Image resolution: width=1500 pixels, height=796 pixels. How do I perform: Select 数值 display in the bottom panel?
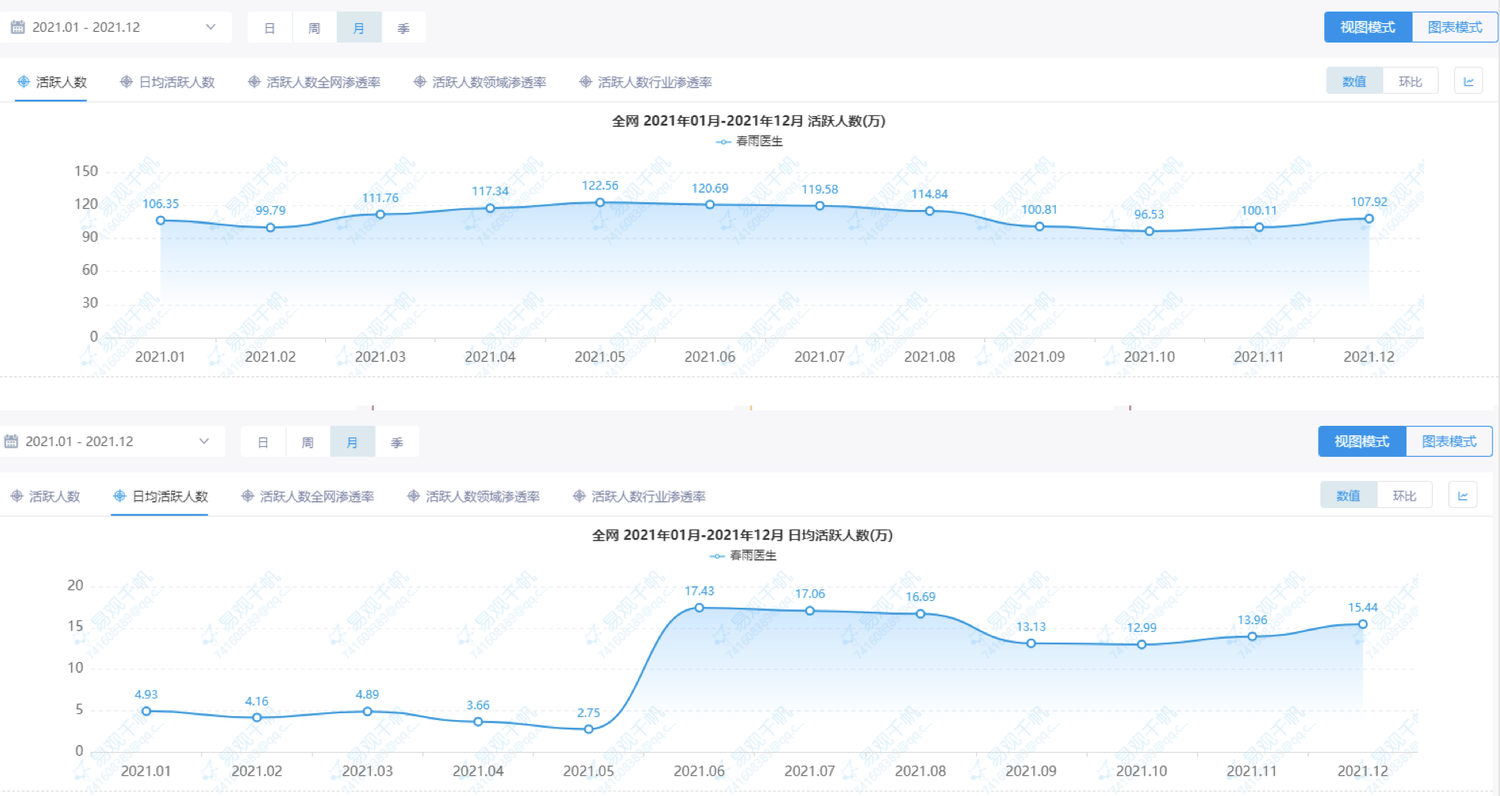1348,495
